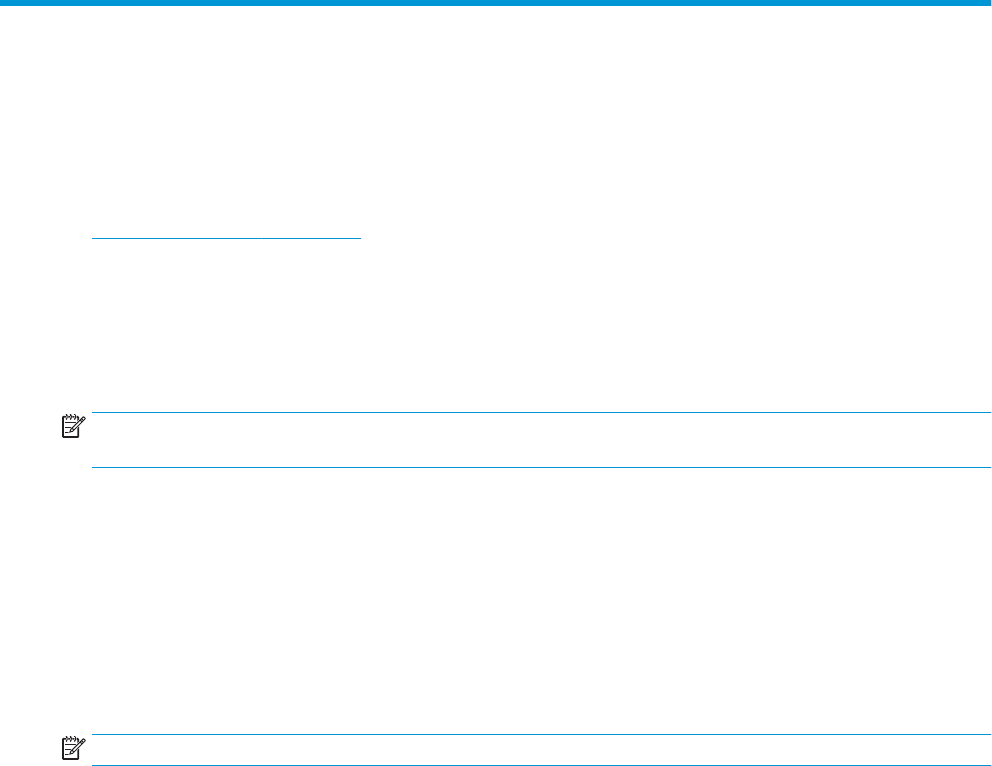992x766 pixels.
Task: Click the short blue underlined link line
Action: (x=225, y=238)
